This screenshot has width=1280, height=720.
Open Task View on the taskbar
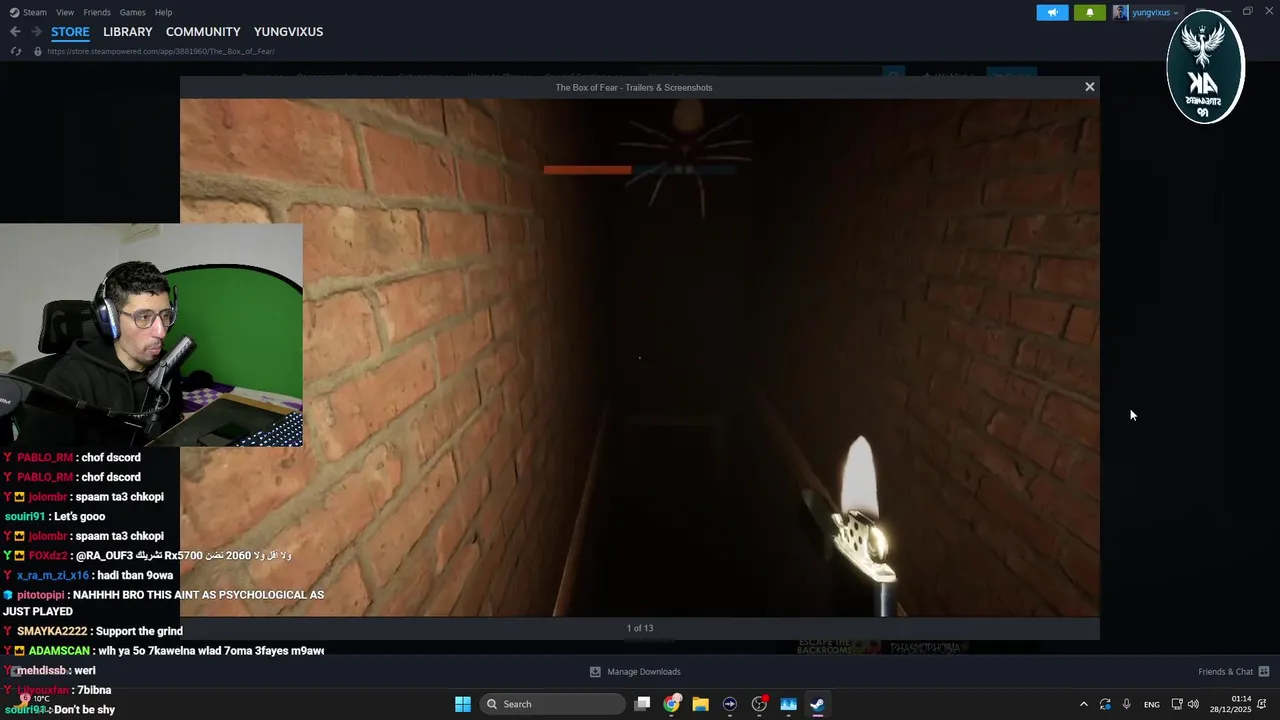pyautogui.click(x=643, y=704)
